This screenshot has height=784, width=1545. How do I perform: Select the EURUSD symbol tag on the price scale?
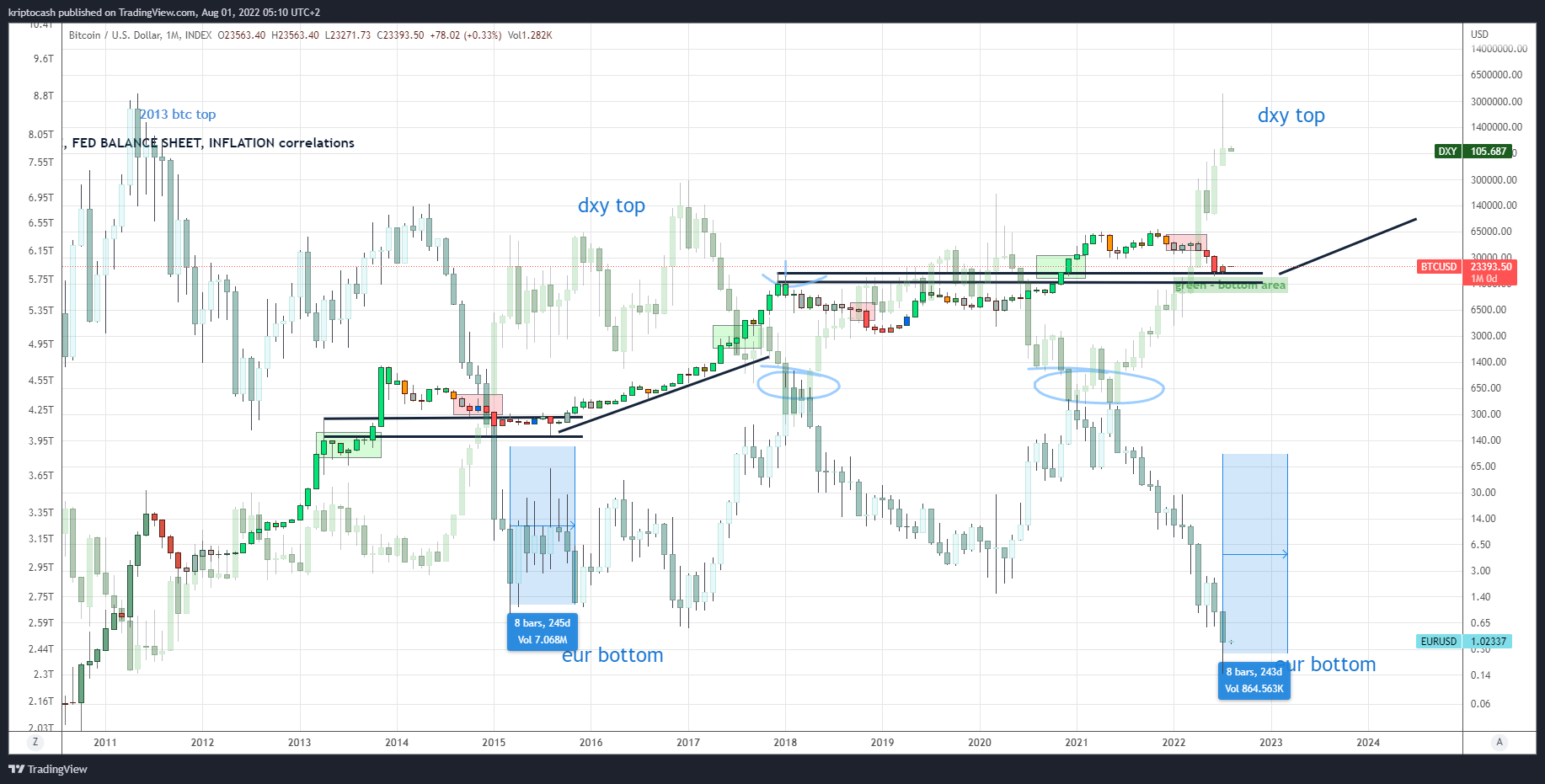1439,642
